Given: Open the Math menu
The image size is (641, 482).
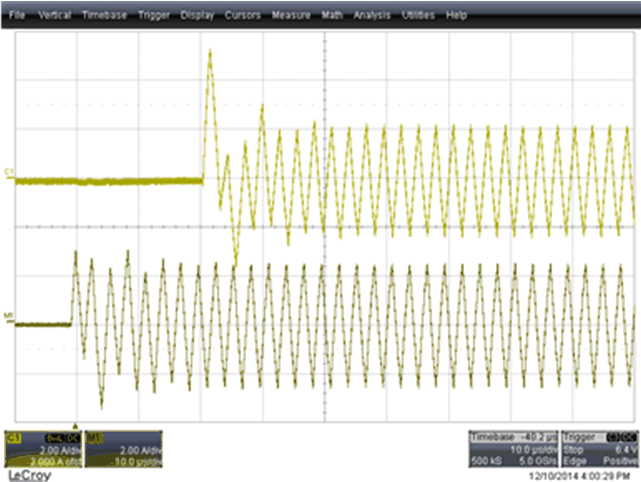Looking at the screenshot, I should (333, 17).
